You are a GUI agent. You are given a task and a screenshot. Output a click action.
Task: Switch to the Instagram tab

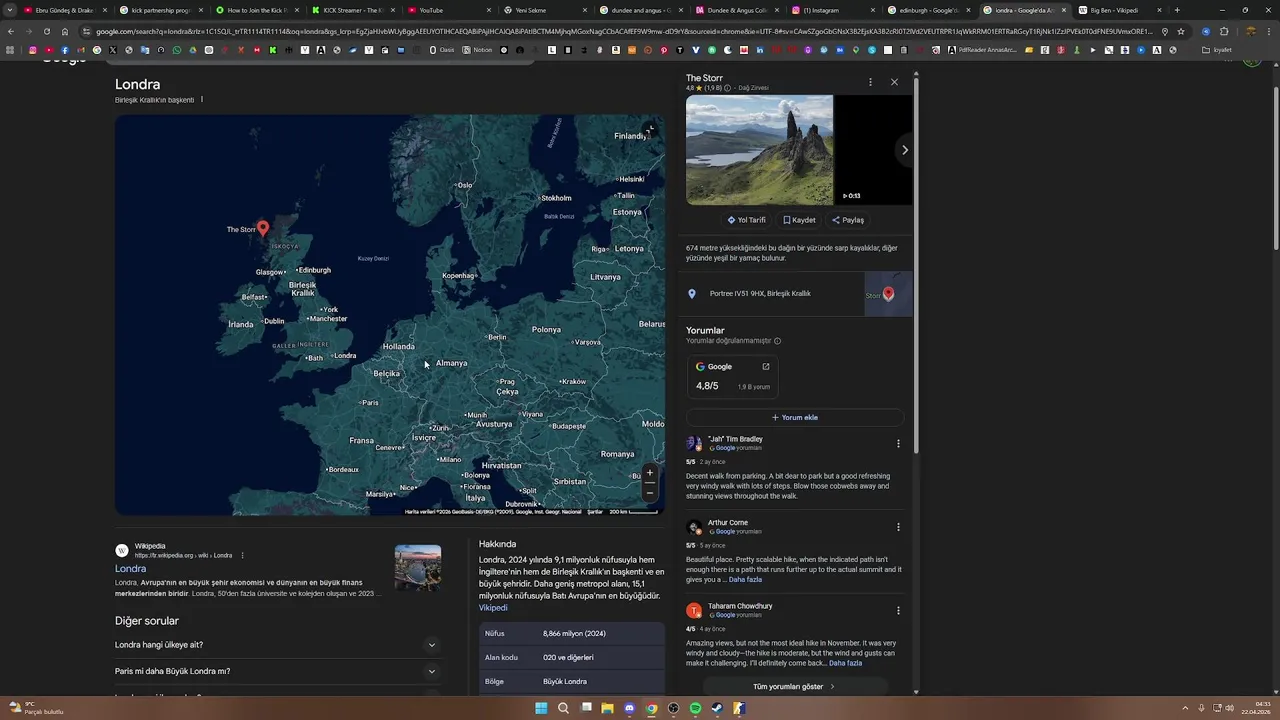point(830,10)
